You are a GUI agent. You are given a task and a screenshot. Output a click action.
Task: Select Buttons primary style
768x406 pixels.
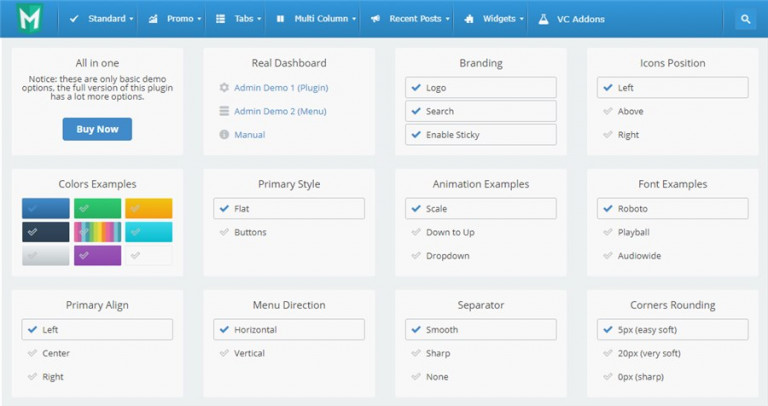click(x=289, y=232)
